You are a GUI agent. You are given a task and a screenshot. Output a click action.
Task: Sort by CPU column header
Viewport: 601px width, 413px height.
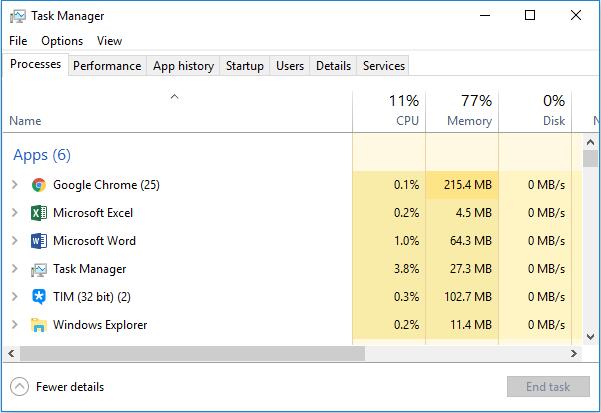tap(390, 111)
